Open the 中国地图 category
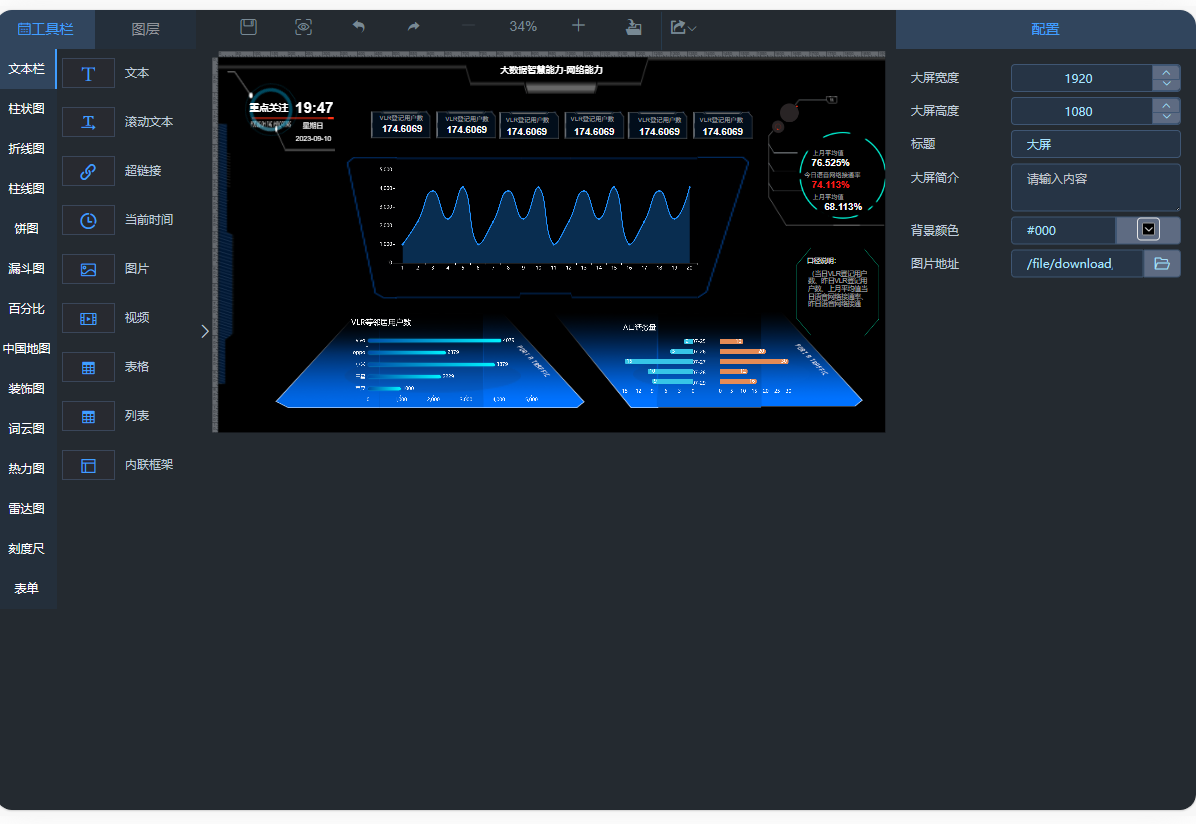 pyautogui.click(x=27, y=349)
